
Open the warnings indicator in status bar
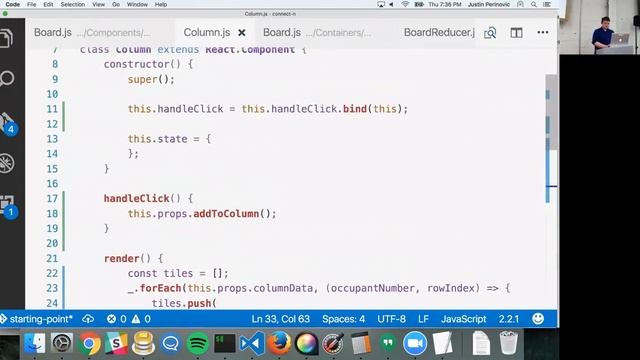click(141, 319)
